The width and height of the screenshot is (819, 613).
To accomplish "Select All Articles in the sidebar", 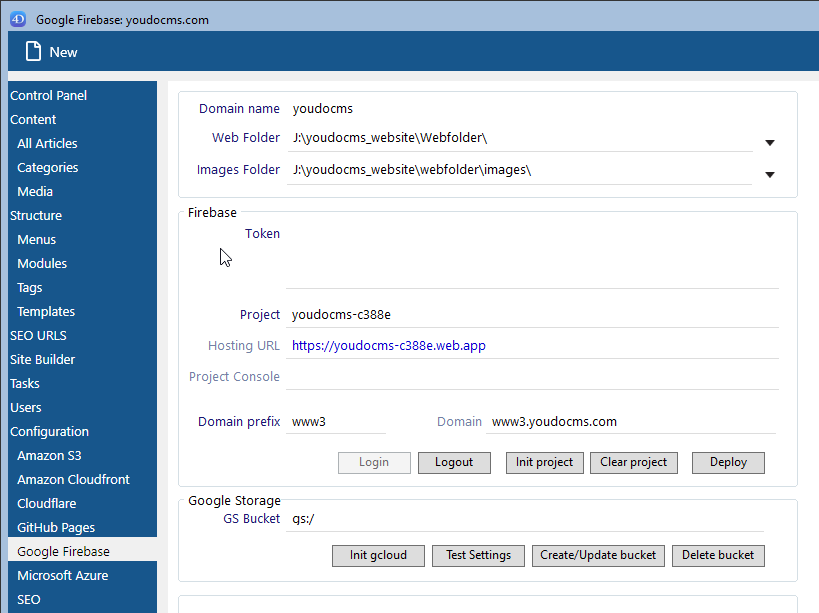I will [47, 144].
